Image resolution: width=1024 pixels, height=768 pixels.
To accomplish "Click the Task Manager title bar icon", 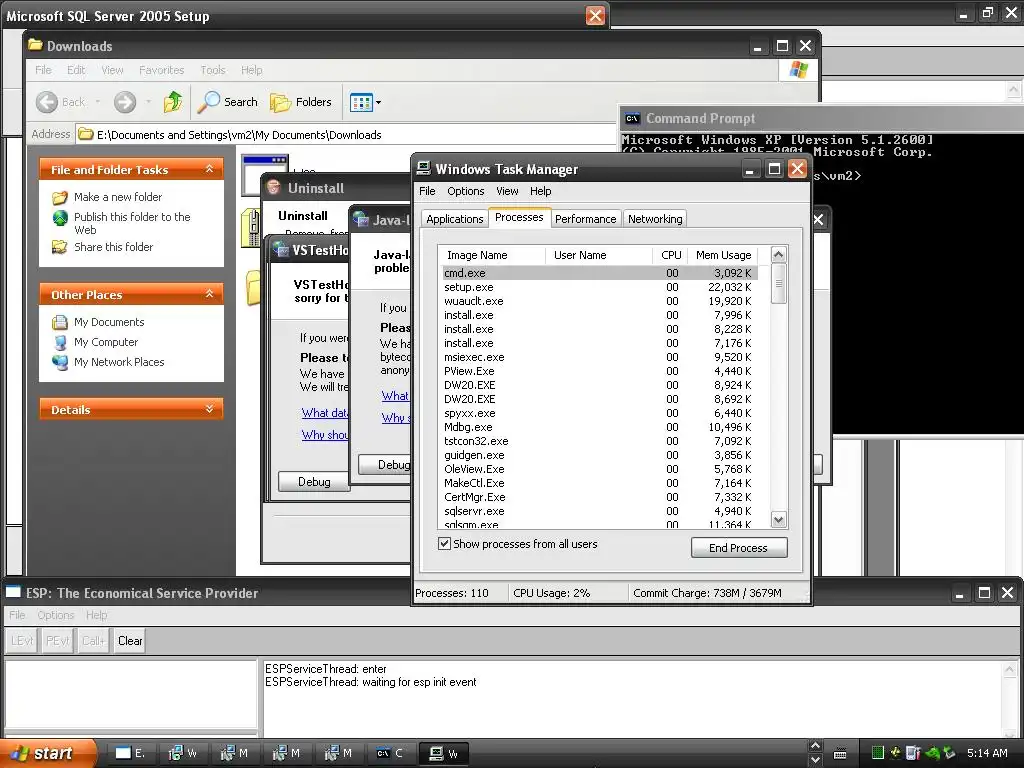I will coord(423,168).
